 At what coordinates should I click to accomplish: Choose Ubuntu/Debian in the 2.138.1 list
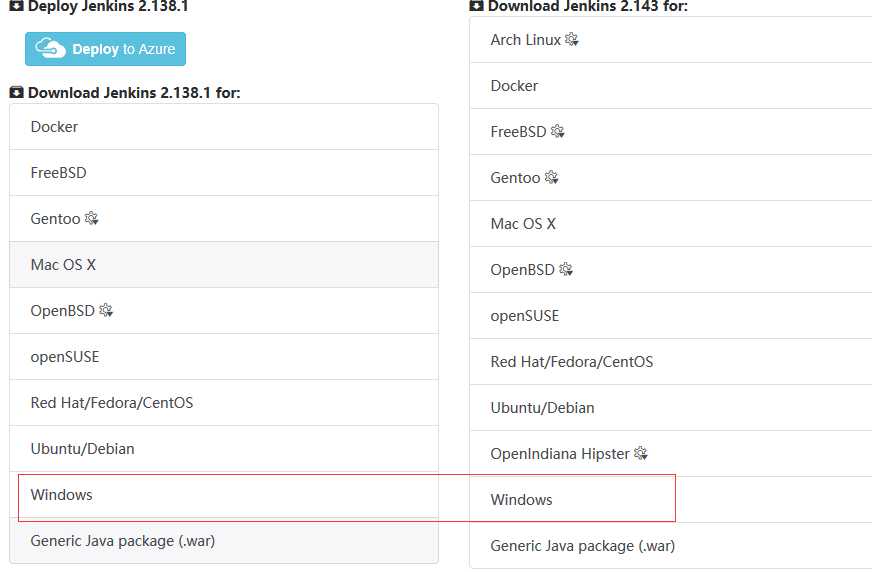click(224, 449)
